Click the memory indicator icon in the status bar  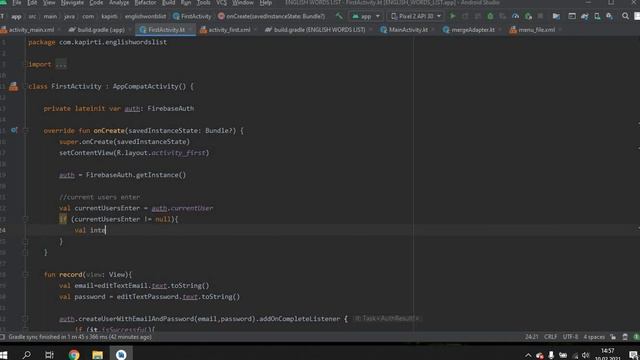(x=625, y=337)
